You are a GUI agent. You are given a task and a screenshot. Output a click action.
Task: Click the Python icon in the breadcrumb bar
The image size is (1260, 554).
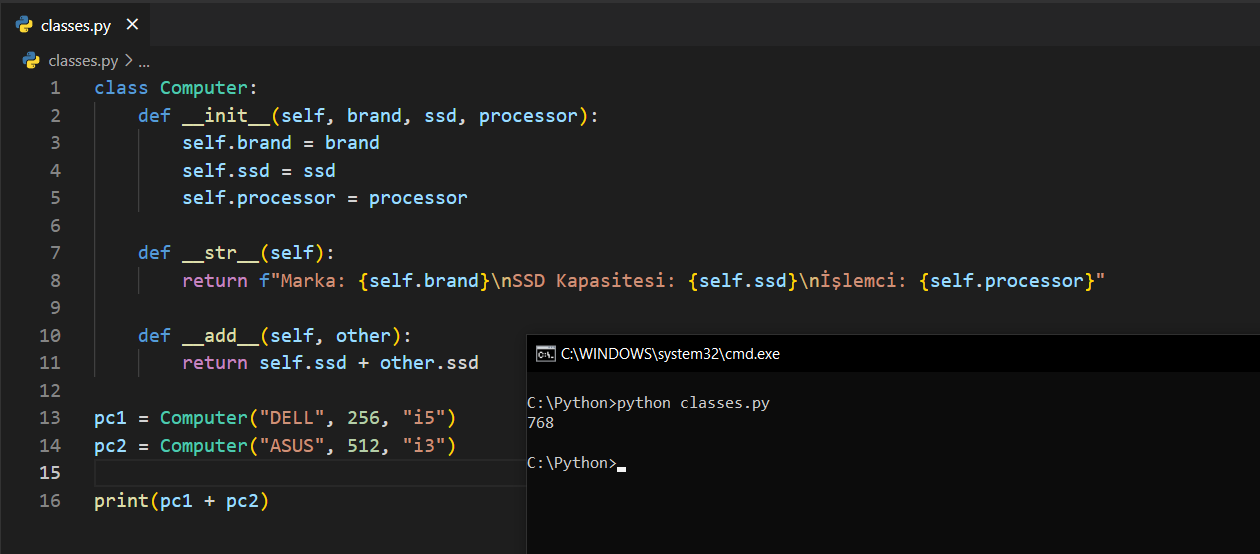click(31, 61)
